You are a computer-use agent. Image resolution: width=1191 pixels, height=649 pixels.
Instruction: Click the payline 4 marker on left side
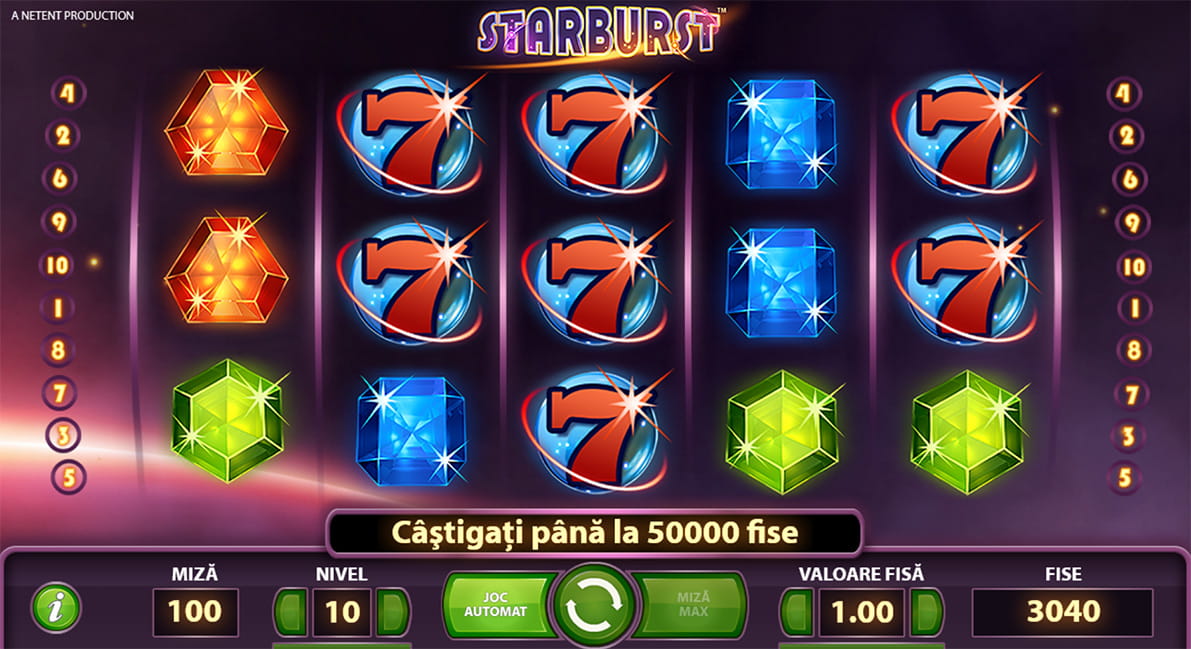[68, 93]
